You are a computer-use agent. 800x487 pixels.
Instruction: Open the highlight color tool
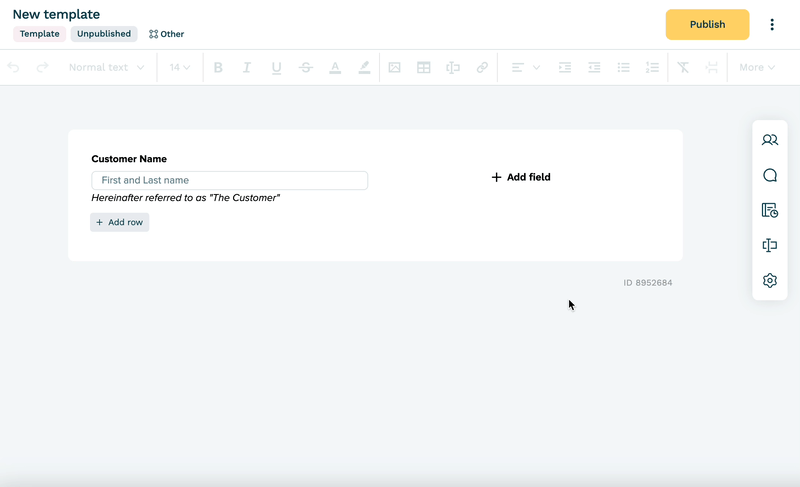click(364, 68)
